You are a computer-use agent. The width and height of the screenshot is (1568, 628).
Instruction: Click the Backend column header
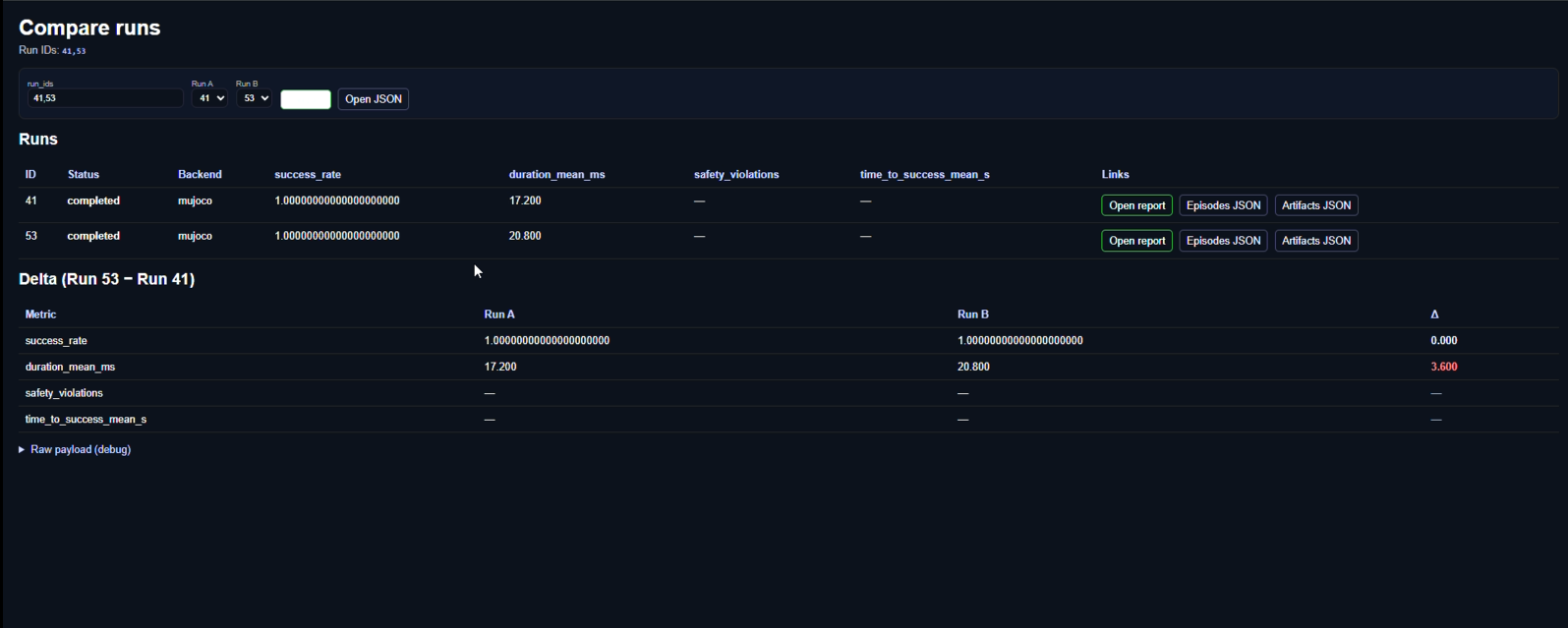click(200, 175)
